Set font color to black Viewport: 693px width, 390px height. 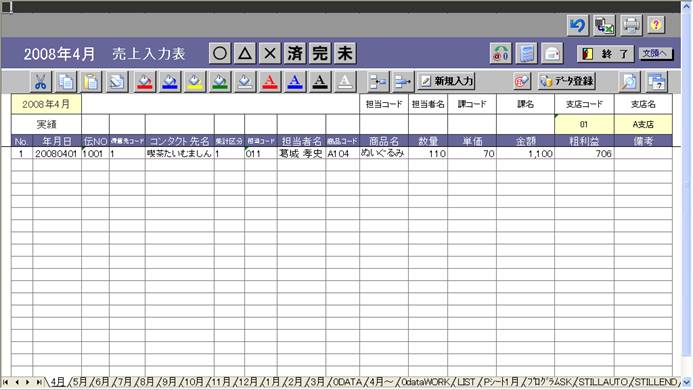point(320,82)
